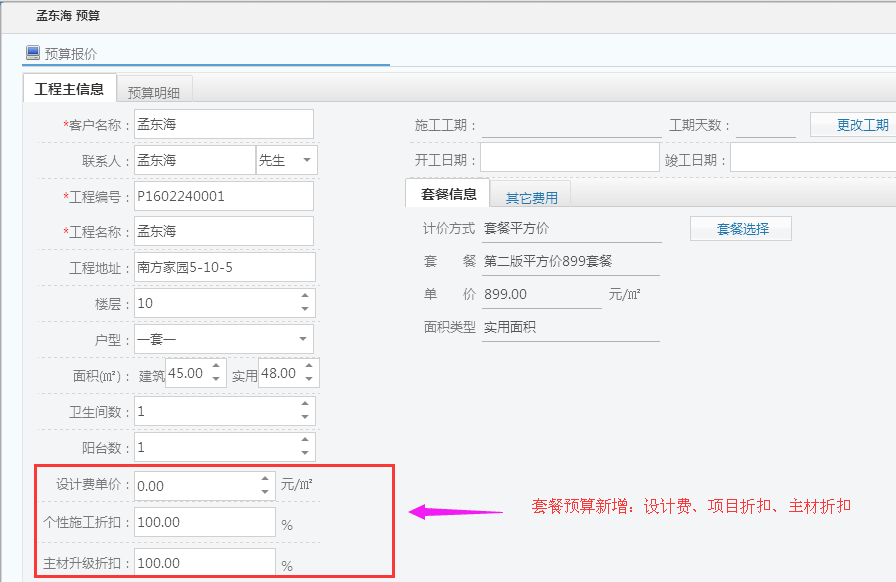Click the 预算报价 panel icon
The image size is (896, 582).
[x=33, y=53]
